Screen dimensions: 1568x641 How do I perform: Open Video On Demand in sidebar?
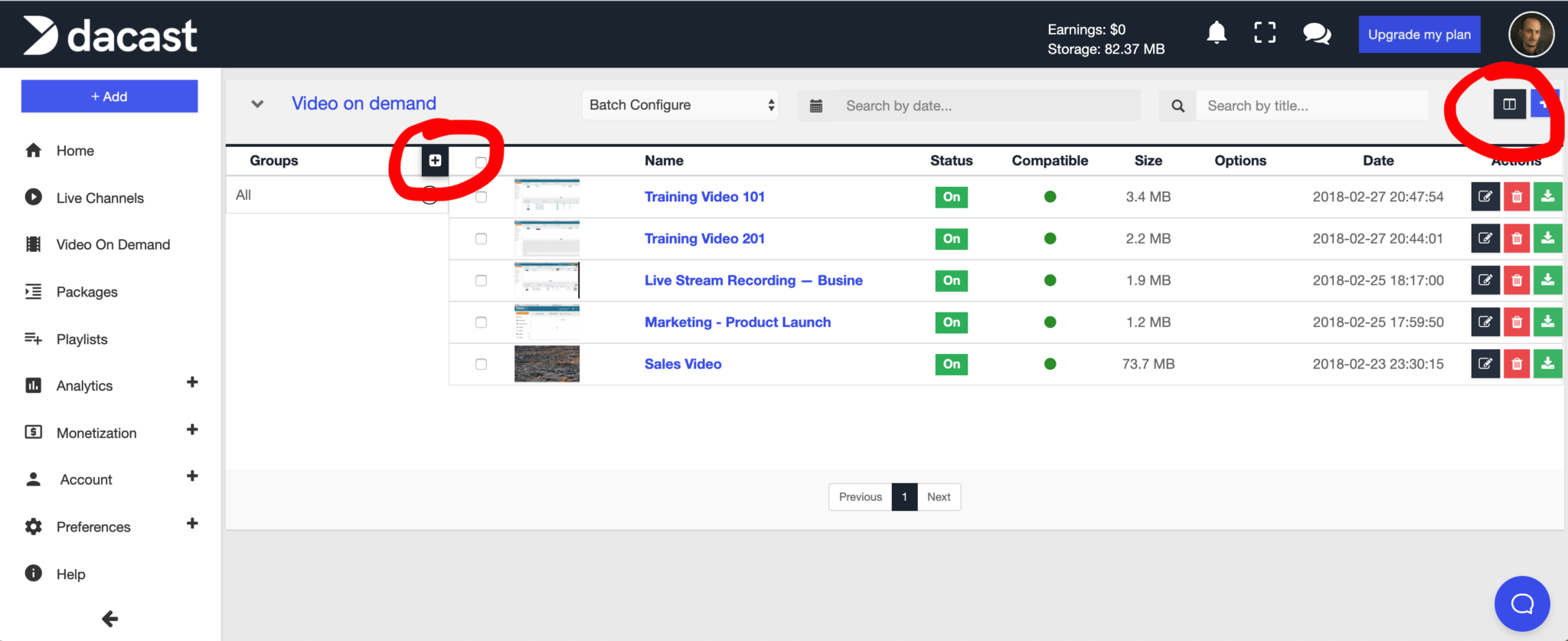[113, 244]
